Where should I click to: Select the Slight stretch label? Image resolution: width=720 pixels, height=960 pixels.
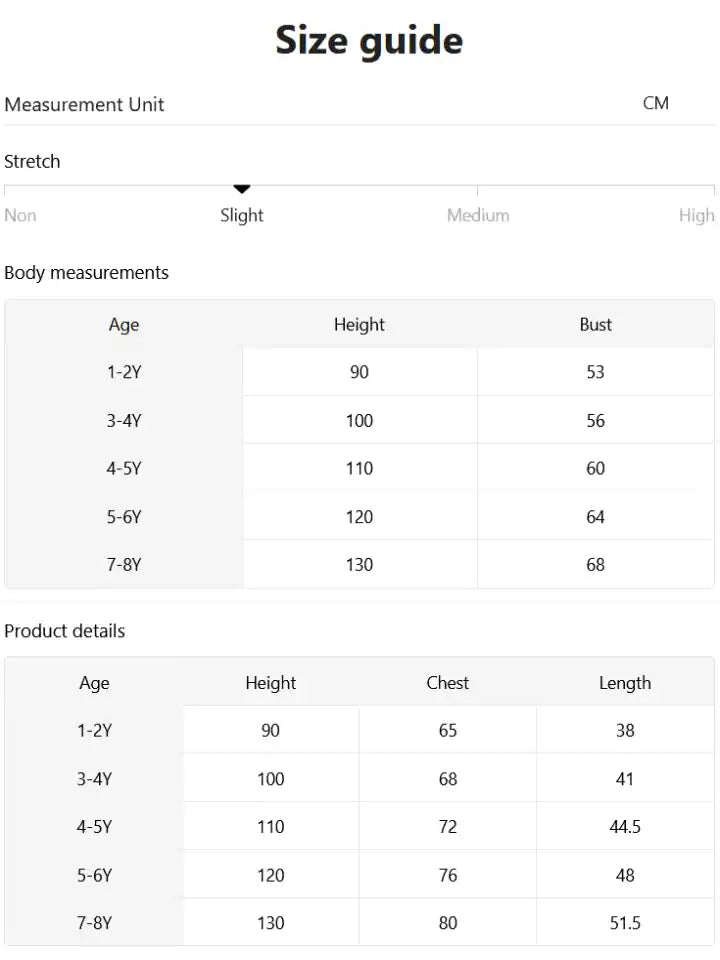pyautogui.click(x=242, y=216)
